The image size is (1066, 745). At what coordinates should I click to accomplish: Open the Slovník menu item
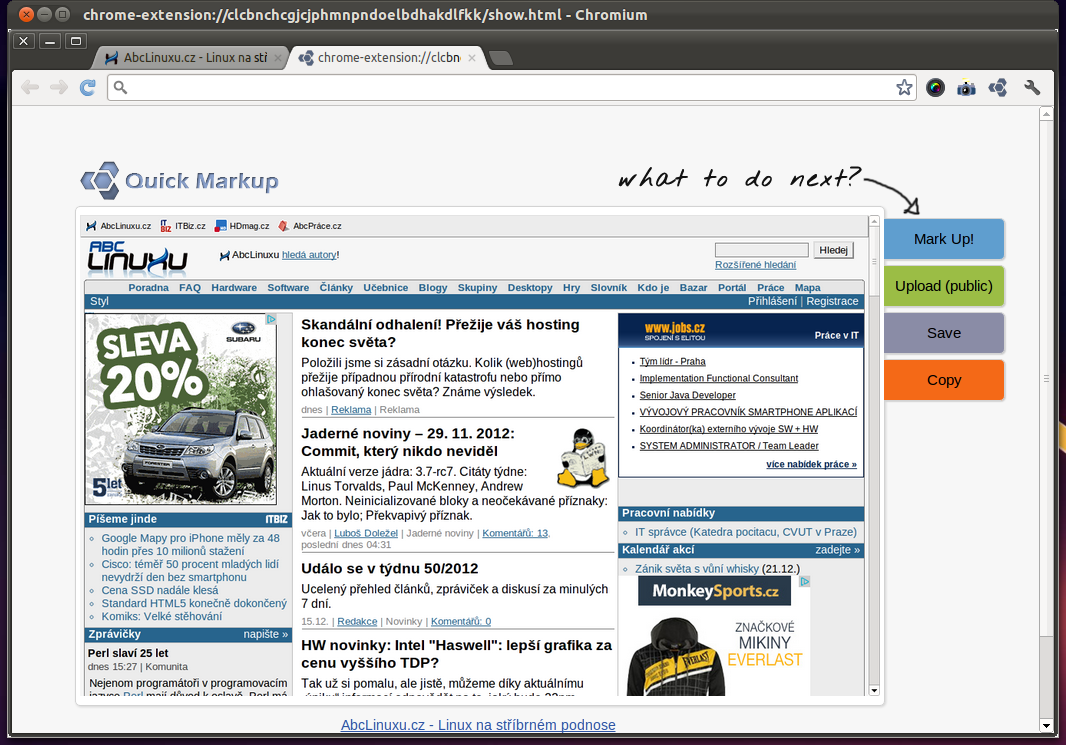608,288
